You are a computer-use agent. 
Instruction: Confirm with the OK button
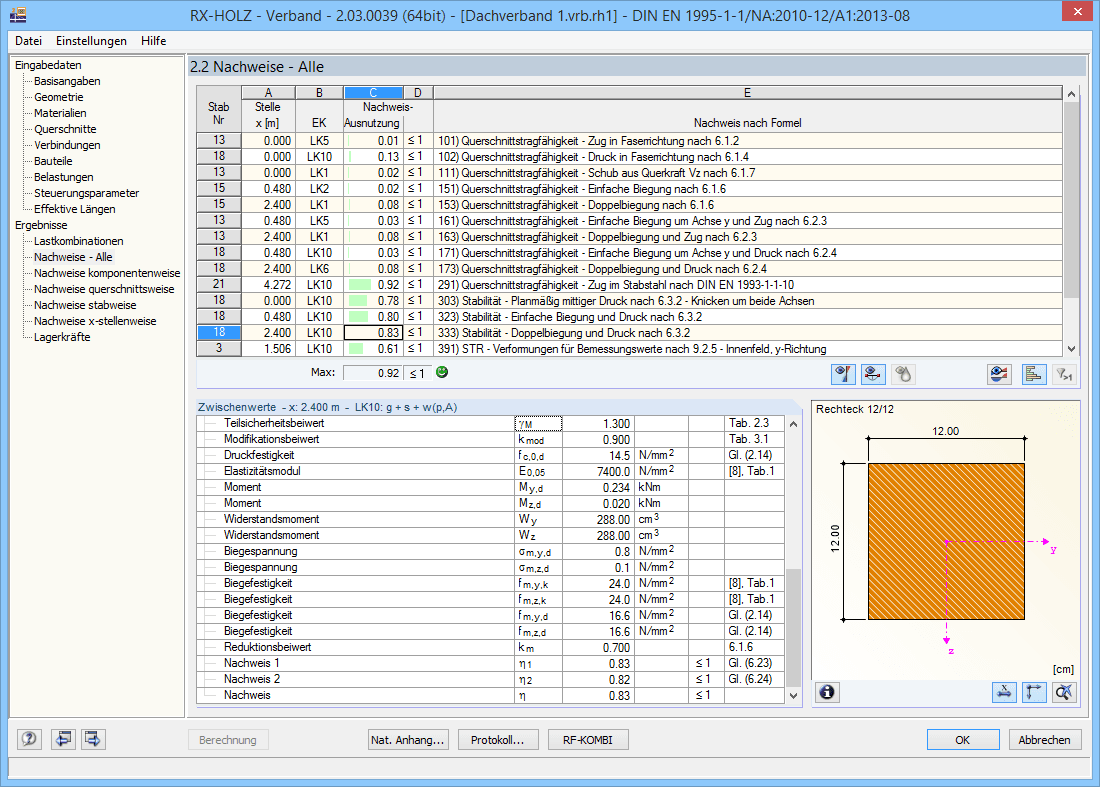(x=962, y=740)
